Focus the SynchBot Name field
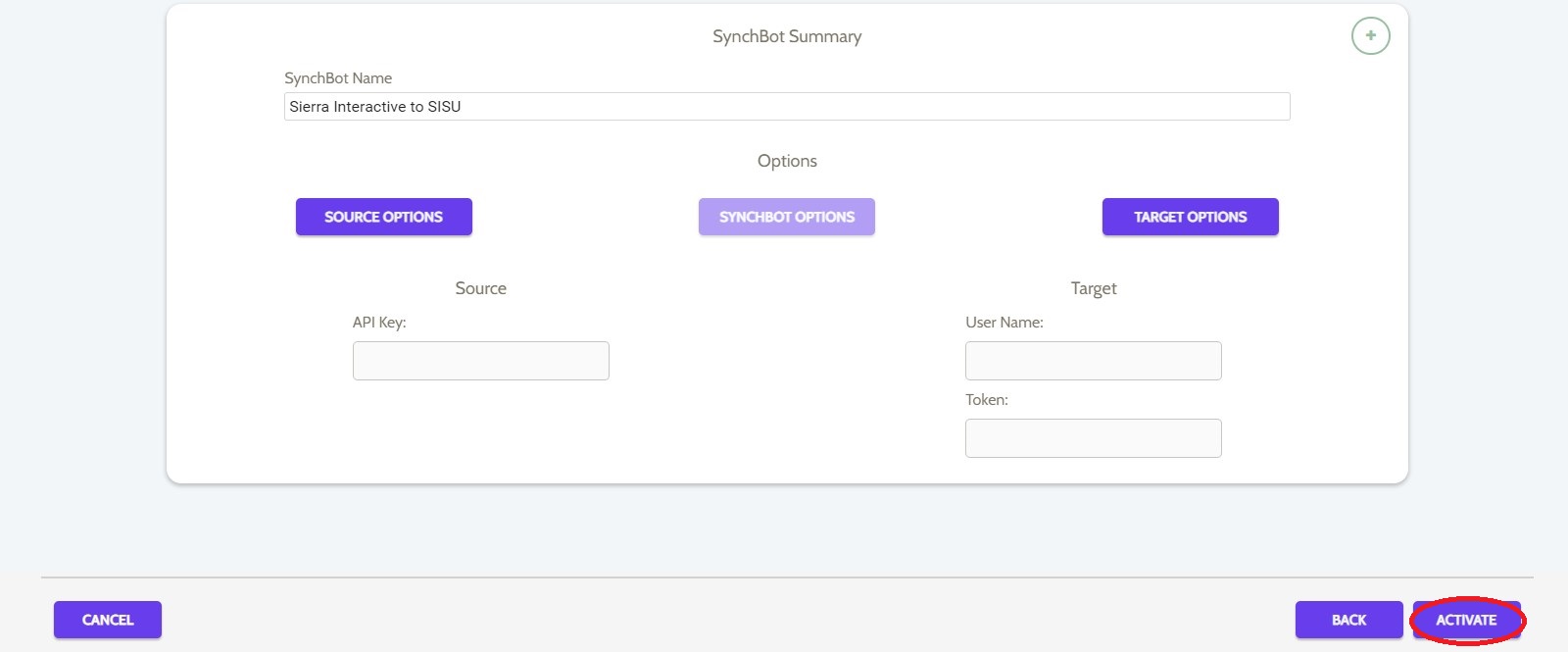This screenshot has width=1568, height=652. pyautogui.click(x=787, y=106)
